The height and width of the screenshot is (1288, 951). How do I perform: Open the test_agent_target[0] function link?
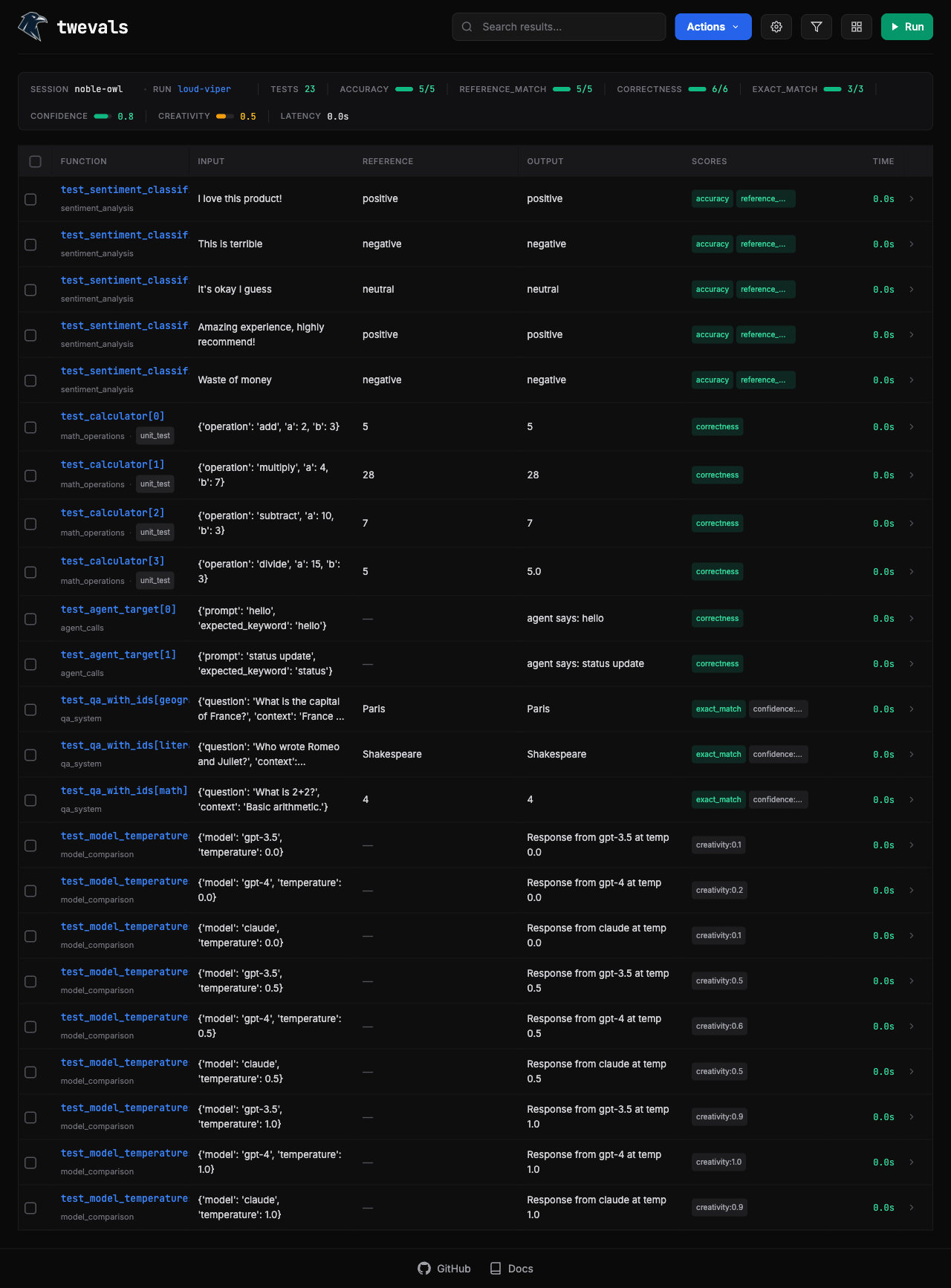119,610
